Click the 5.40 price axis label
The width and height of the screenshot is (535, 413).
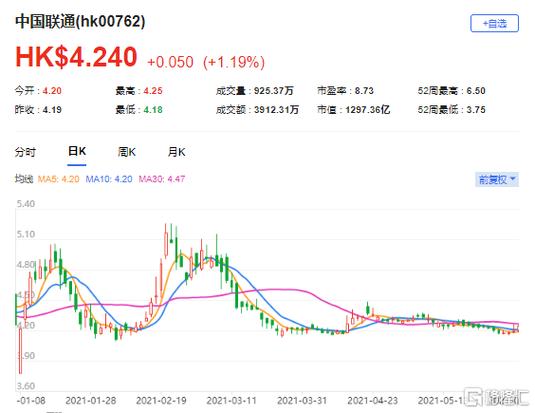26,204
